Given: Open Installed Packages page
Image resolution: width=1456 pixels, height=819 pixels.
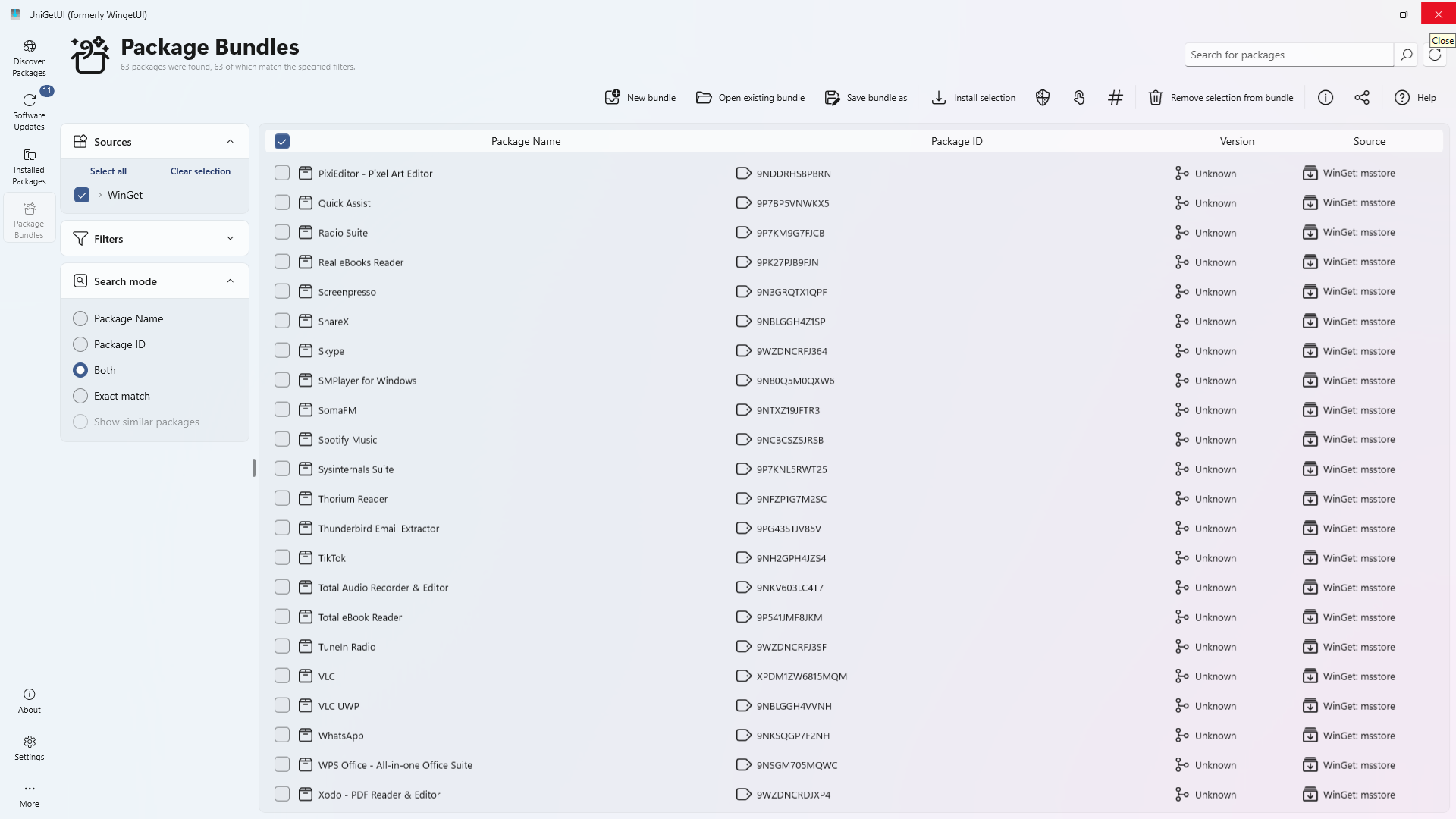Looking at the screenshot, I should pos(29,166).
